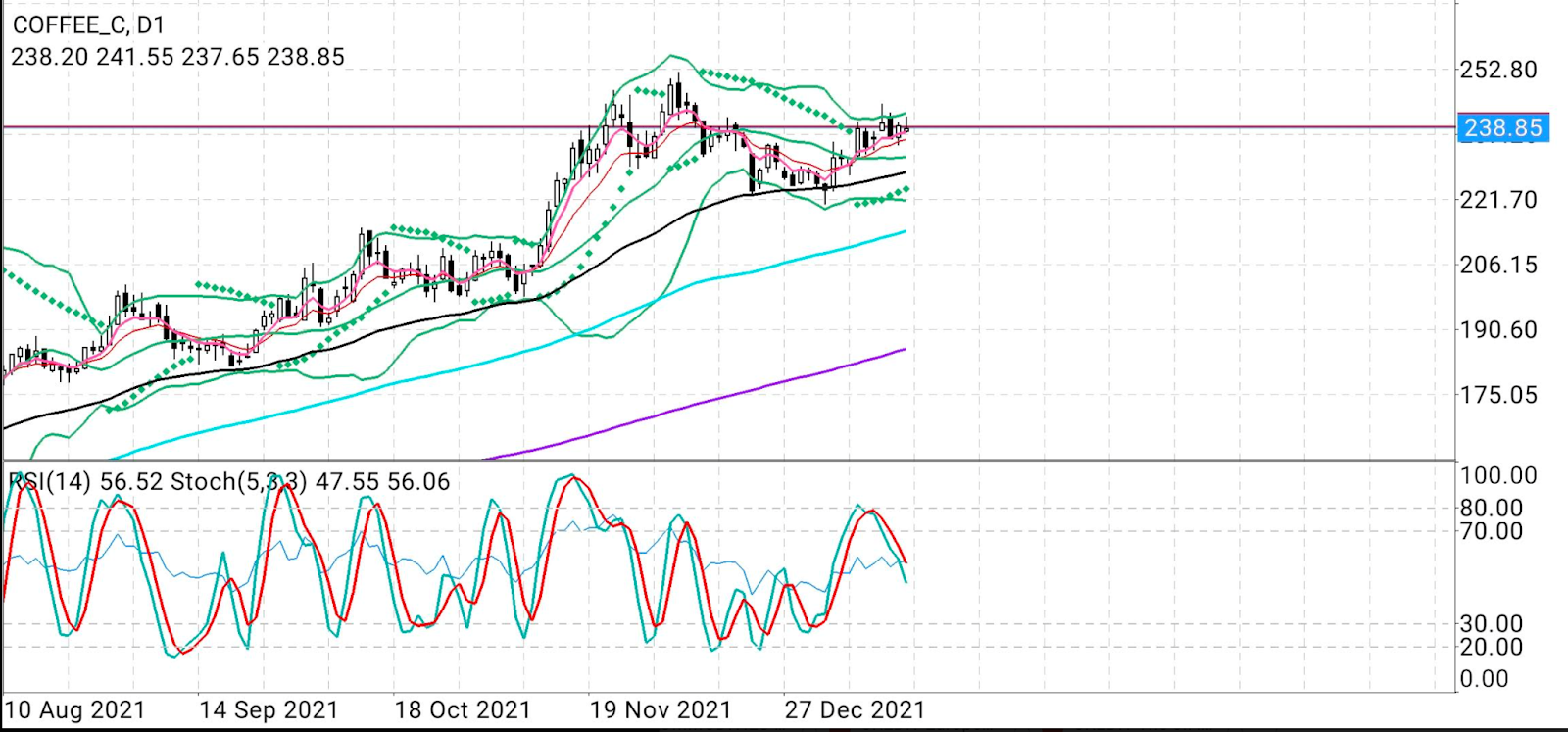This screenshot has height=732, width=1568.
Task: Click date label 14 Sep 2021
Action: 269,709
